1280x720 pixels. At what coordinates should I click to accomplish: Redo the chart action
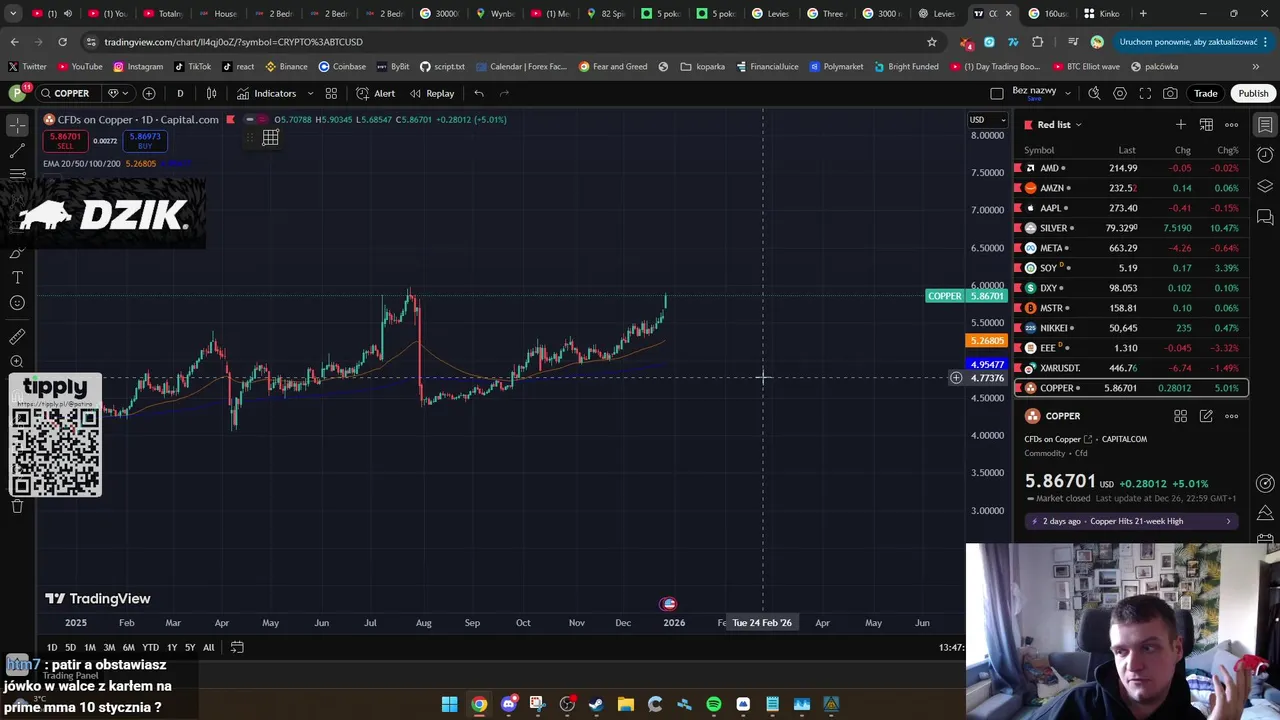(504, 93)
